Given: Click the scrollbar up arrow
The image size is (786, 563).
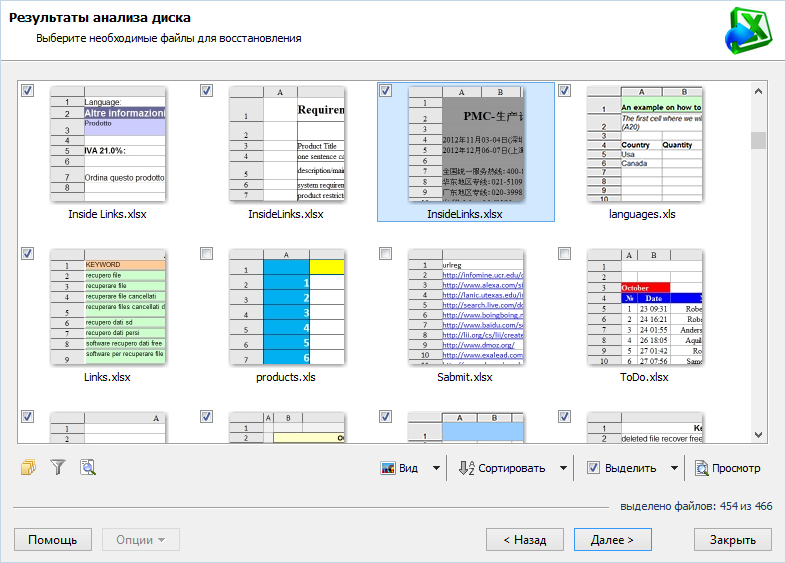Looking at the screenshot, I should [758, 91].
